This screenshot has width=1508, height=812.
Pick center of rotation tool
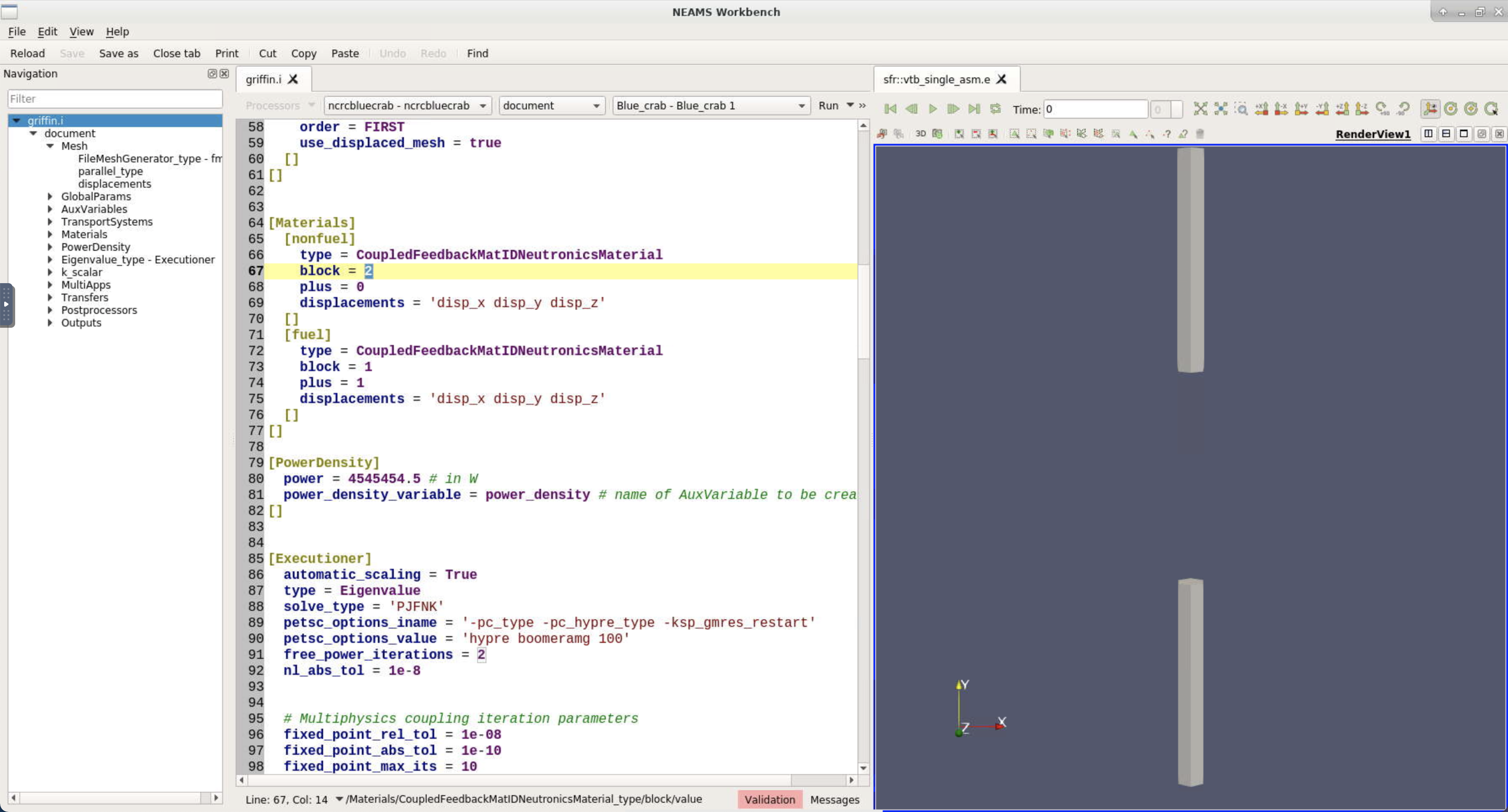pos(1491,109)
